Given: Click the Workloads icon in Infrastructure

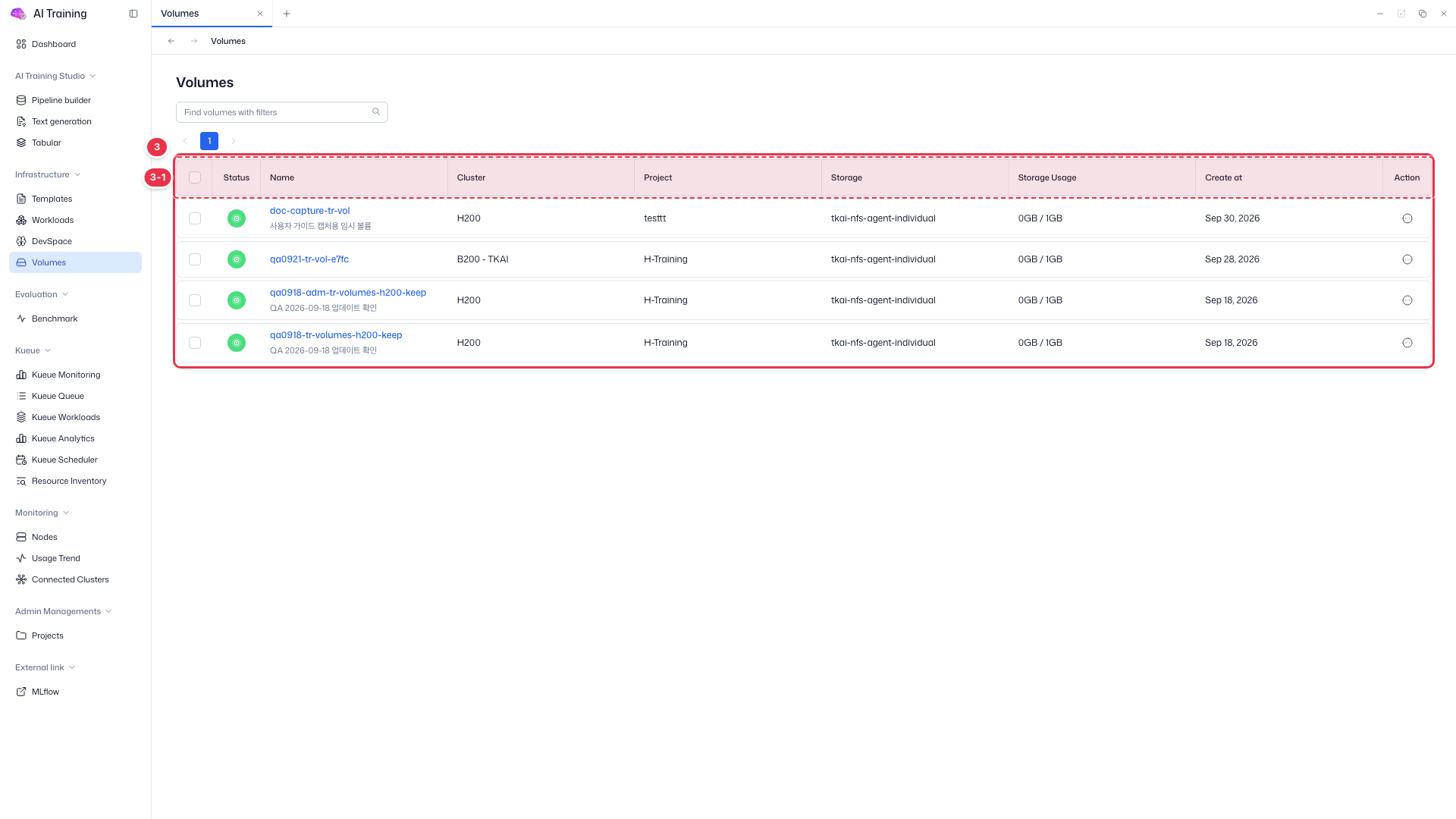Looking at the screenshot, I should [21, 220].
